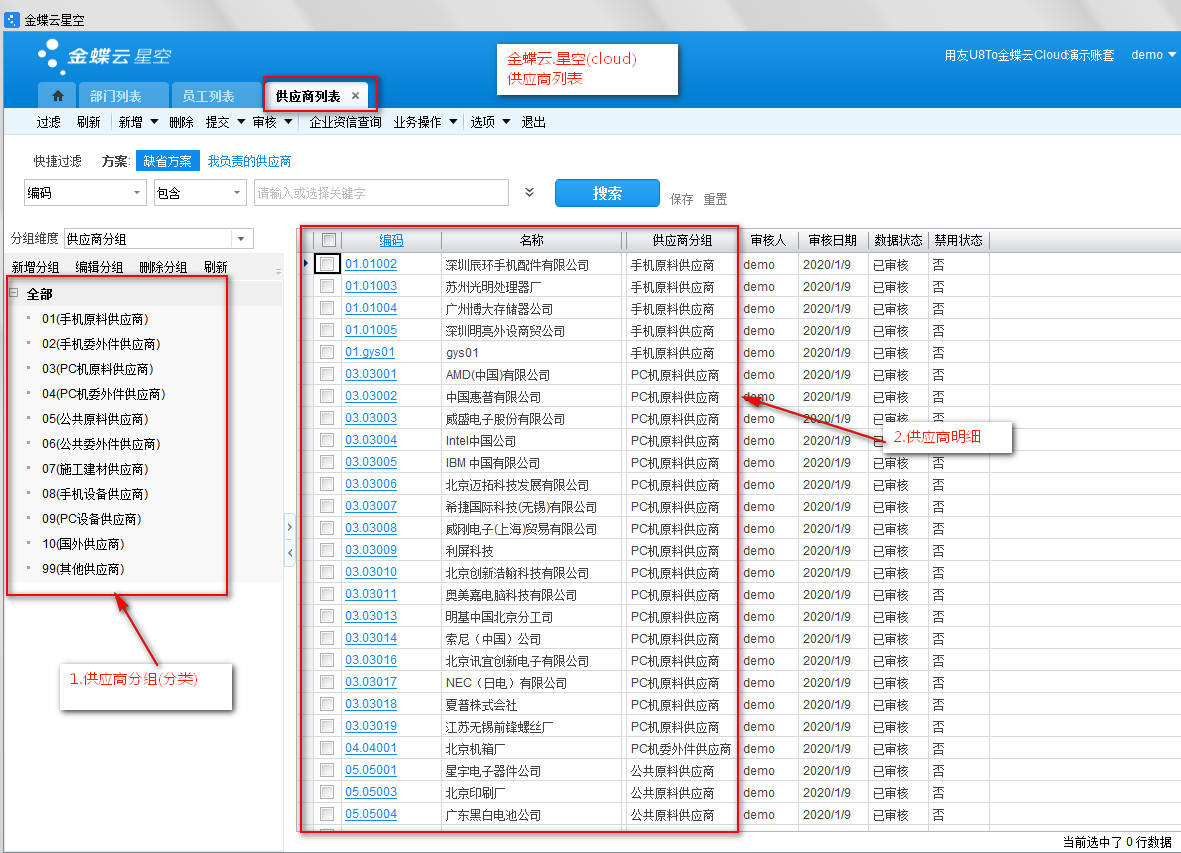The height and width of the screenshot is (853, 1181).
Task: Check the row for 01.01003
Action: coord(327,287)
